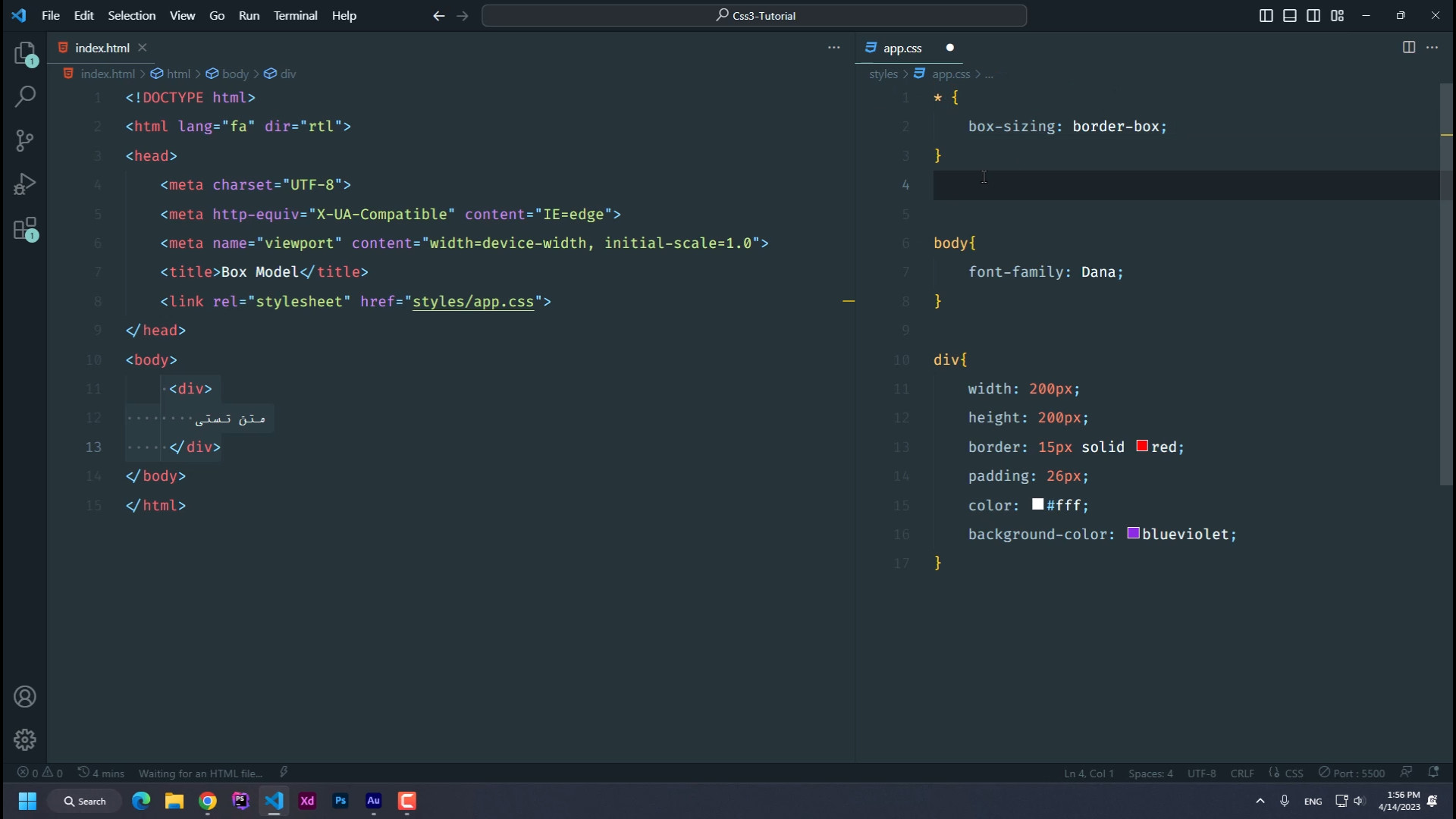Open more actions for app.css editor group

click(1432, 47)
